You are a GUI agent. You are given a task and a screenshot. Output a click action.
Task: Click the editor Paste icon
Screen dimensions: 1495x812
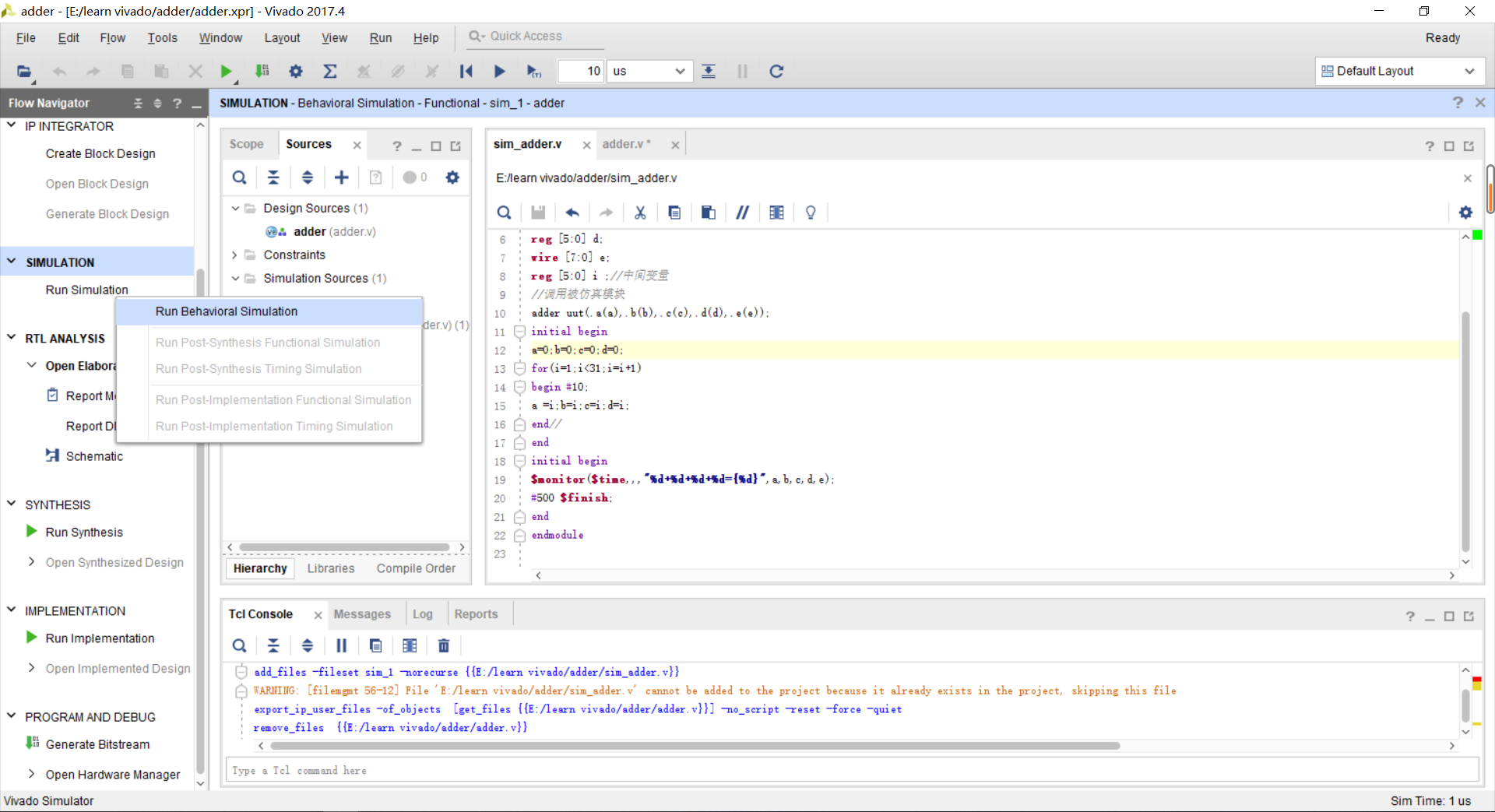[x=709, y=213]
